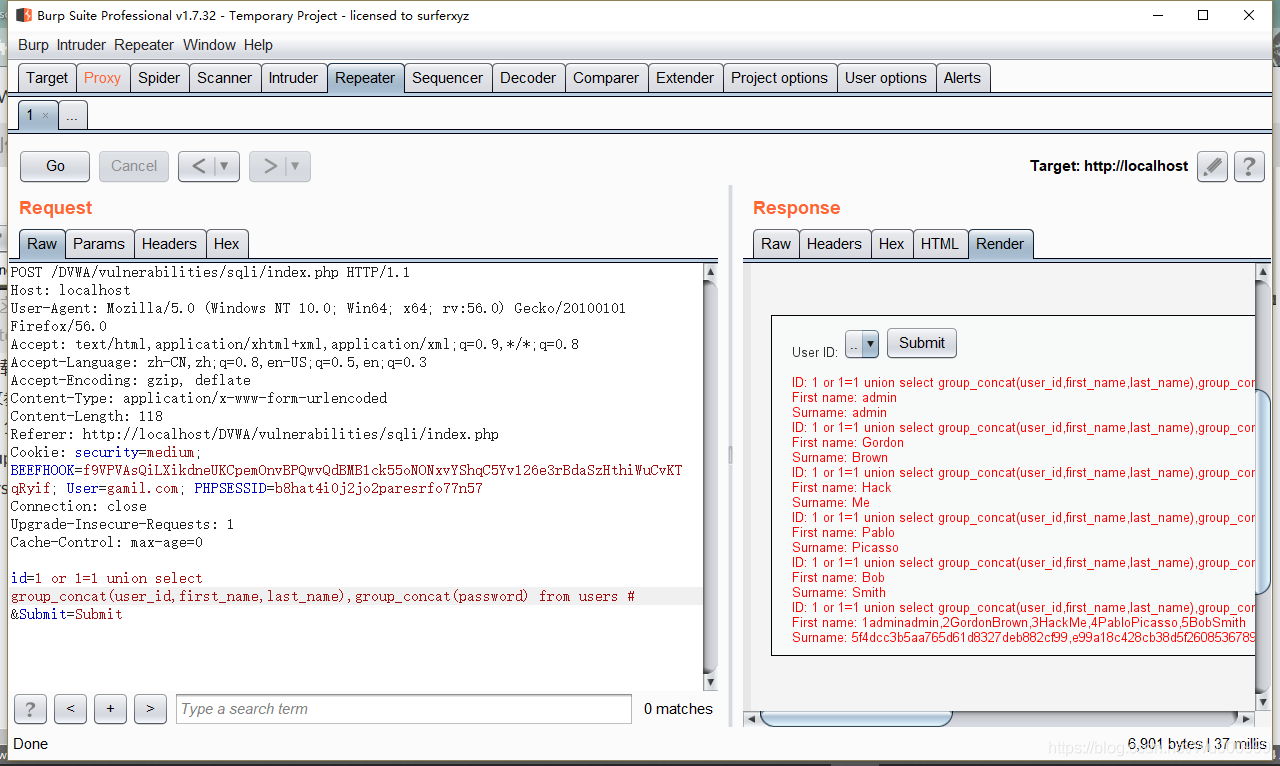Click the response horizontal scrollbar thumb

(856, 718)
